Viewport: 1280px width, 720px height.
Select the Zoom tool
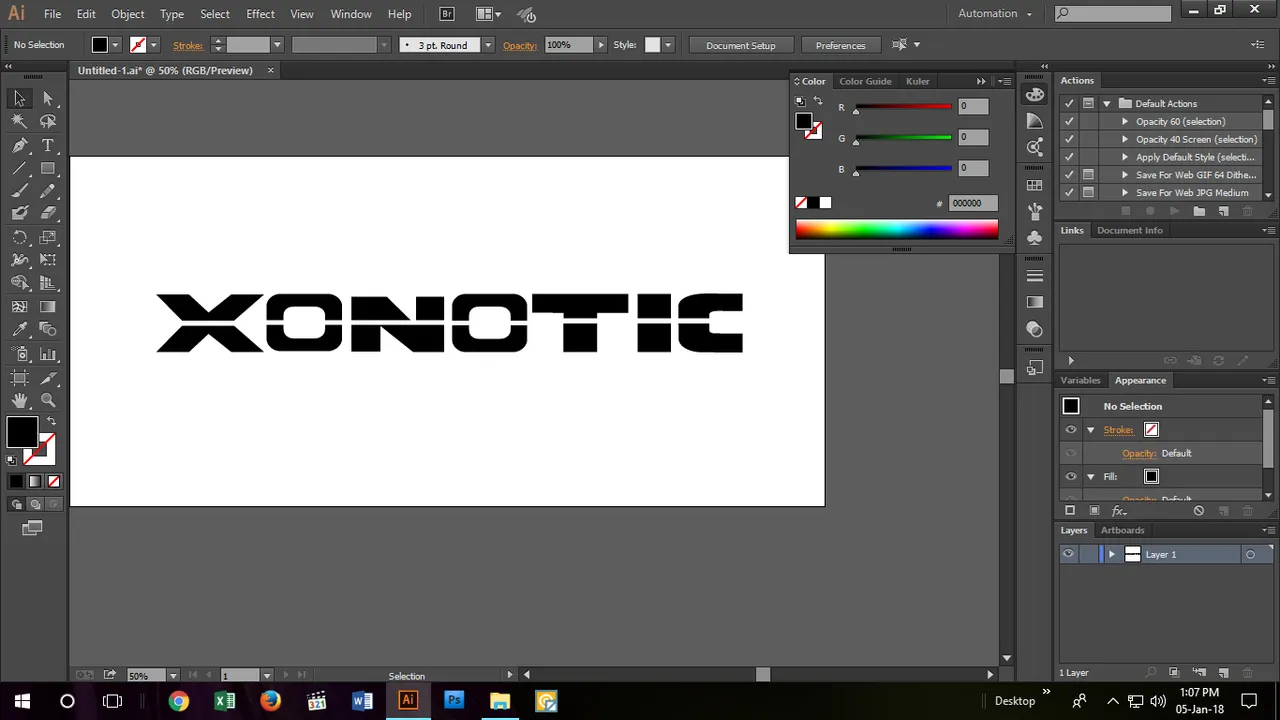pyautogui.click(x=48, y=401)
